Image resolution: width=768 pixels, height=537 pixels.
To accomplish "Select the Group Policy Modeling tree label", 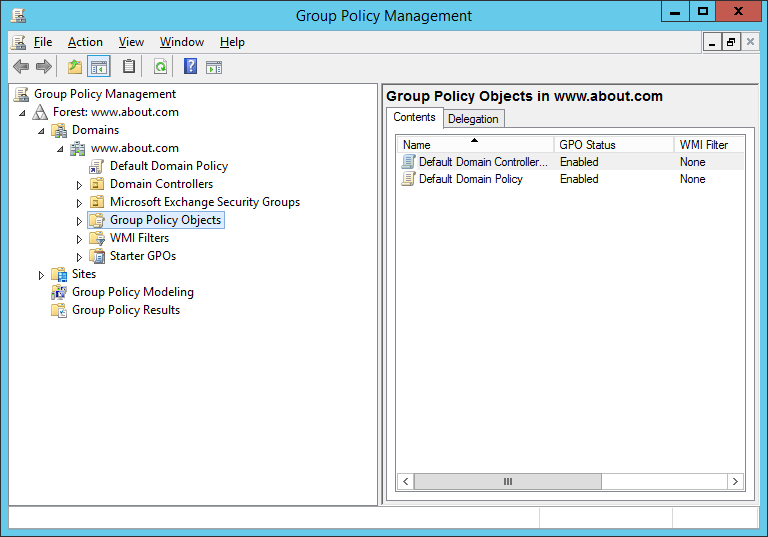I will pyautogui.click(x=133, y=293).
